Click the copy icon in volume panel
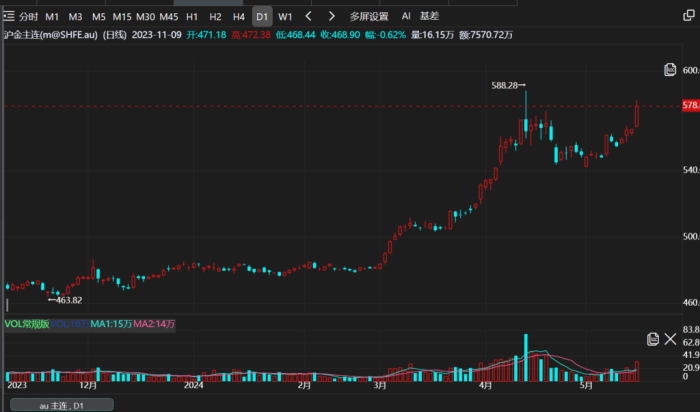The image size is (700, 412). pyautogui.click(x=653, y=339)
